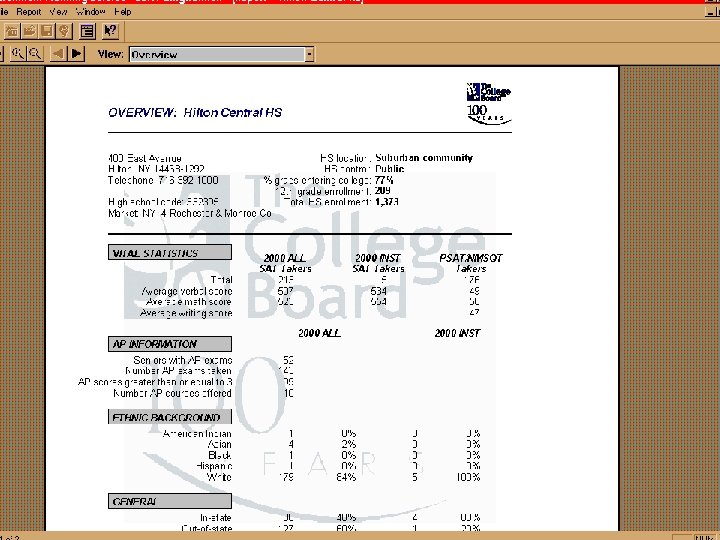Click the zoom out magnifier icon
Image resolution: width=720 pixels, height=540 pixels.
(x=35, y=54)
